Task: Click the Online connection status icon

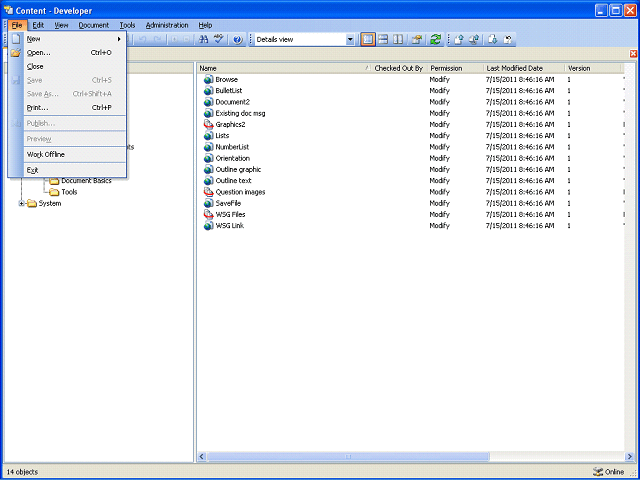Action: (x=598, y=471)
